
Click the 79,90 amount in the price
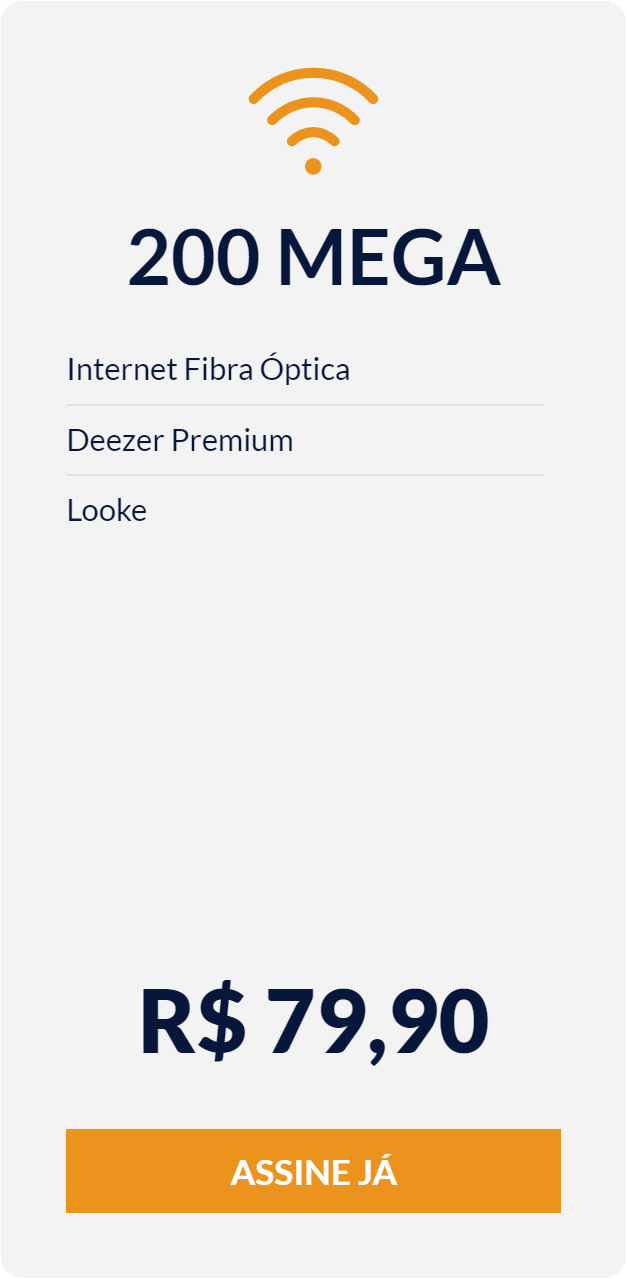tap(378, 1022)
